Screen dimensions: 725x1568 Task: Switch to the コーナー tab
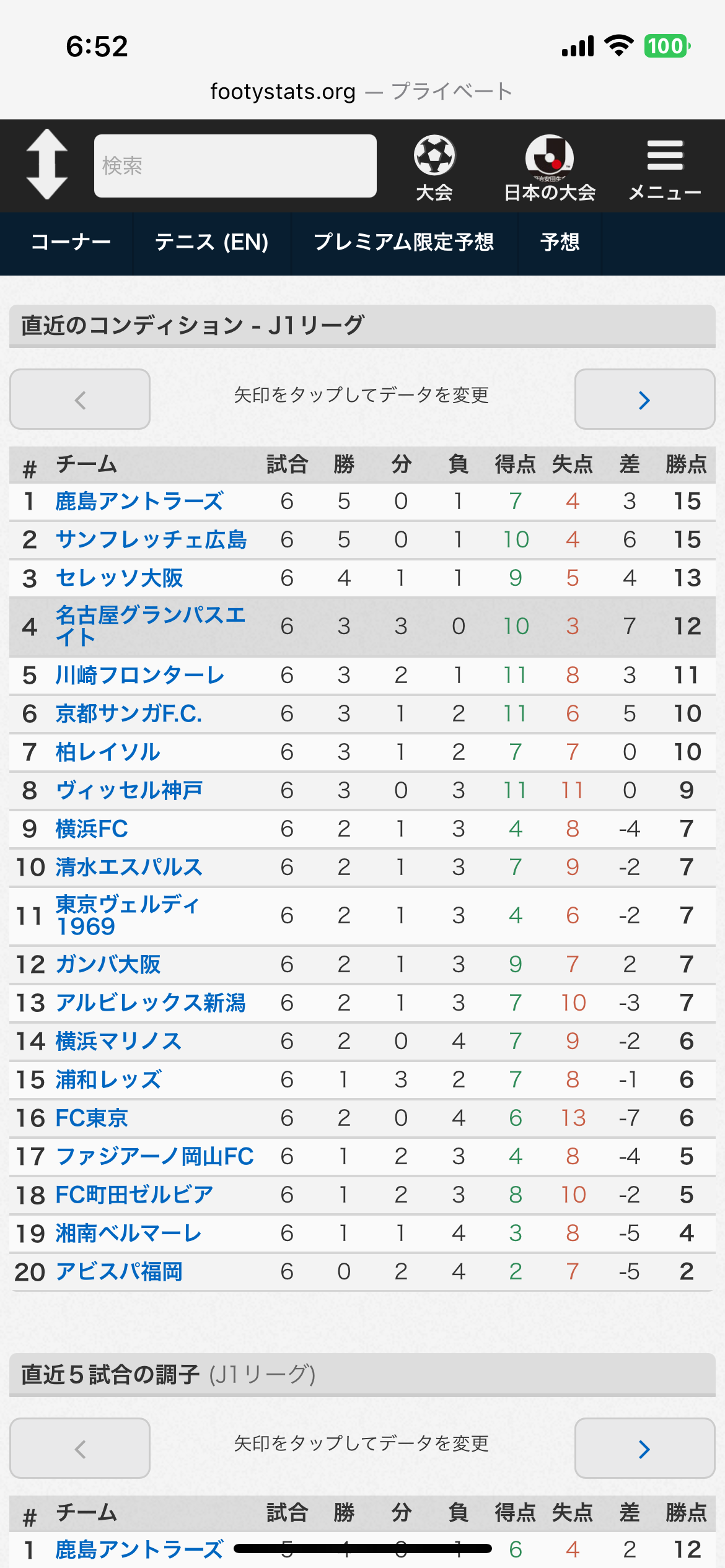coord(71,242)
